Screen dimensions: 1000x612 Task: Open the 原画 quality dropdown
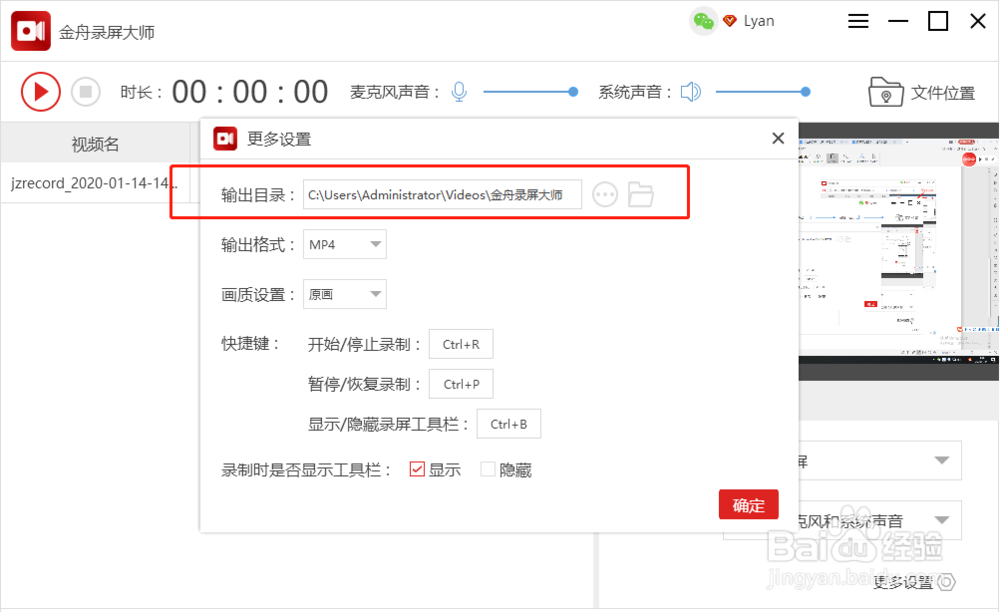click(344, 294)
